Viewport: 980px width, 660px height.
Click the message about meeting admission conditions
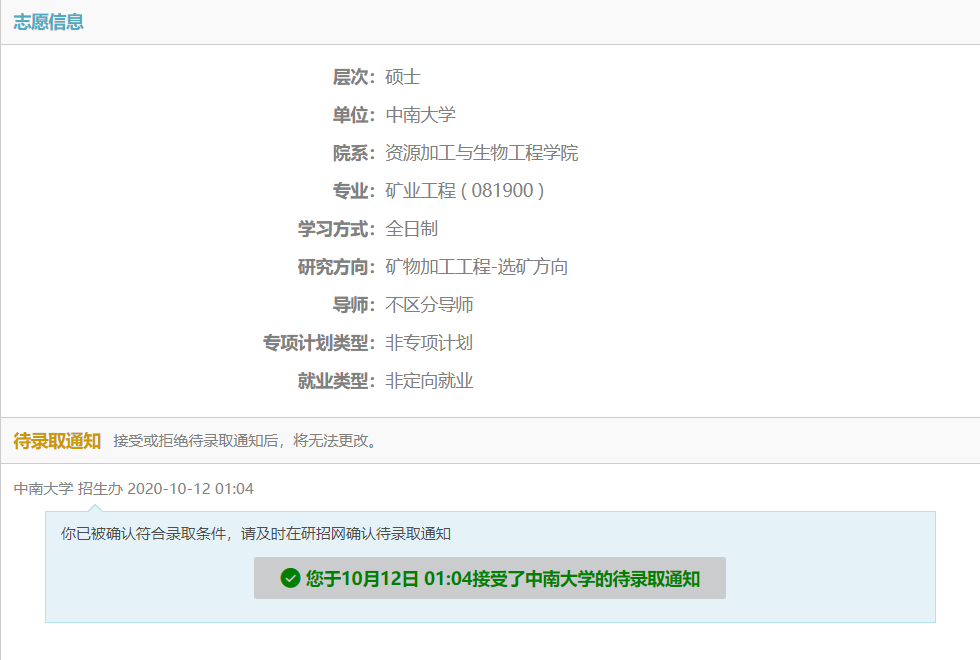256,534
